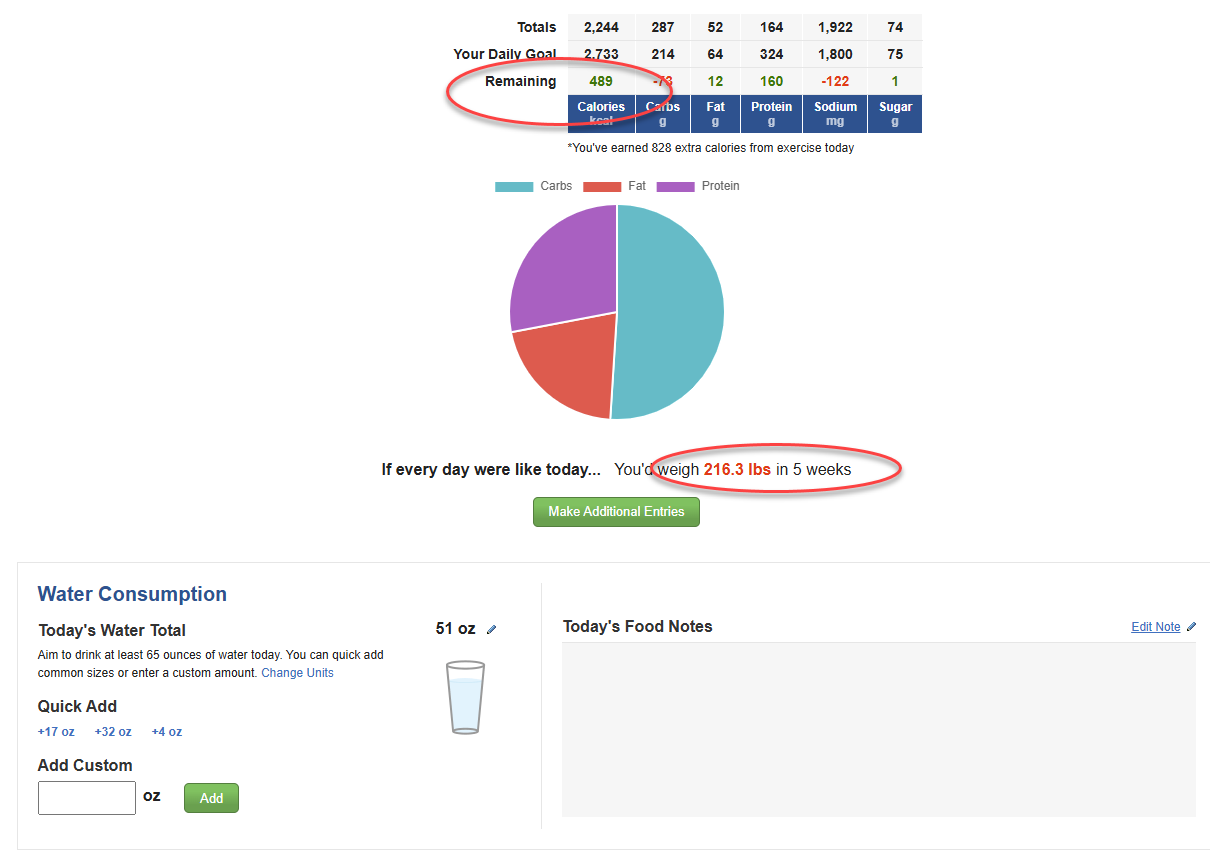Click the 51 oz water total
This screenshot has height=854, width=1210.
coord(455,629)
